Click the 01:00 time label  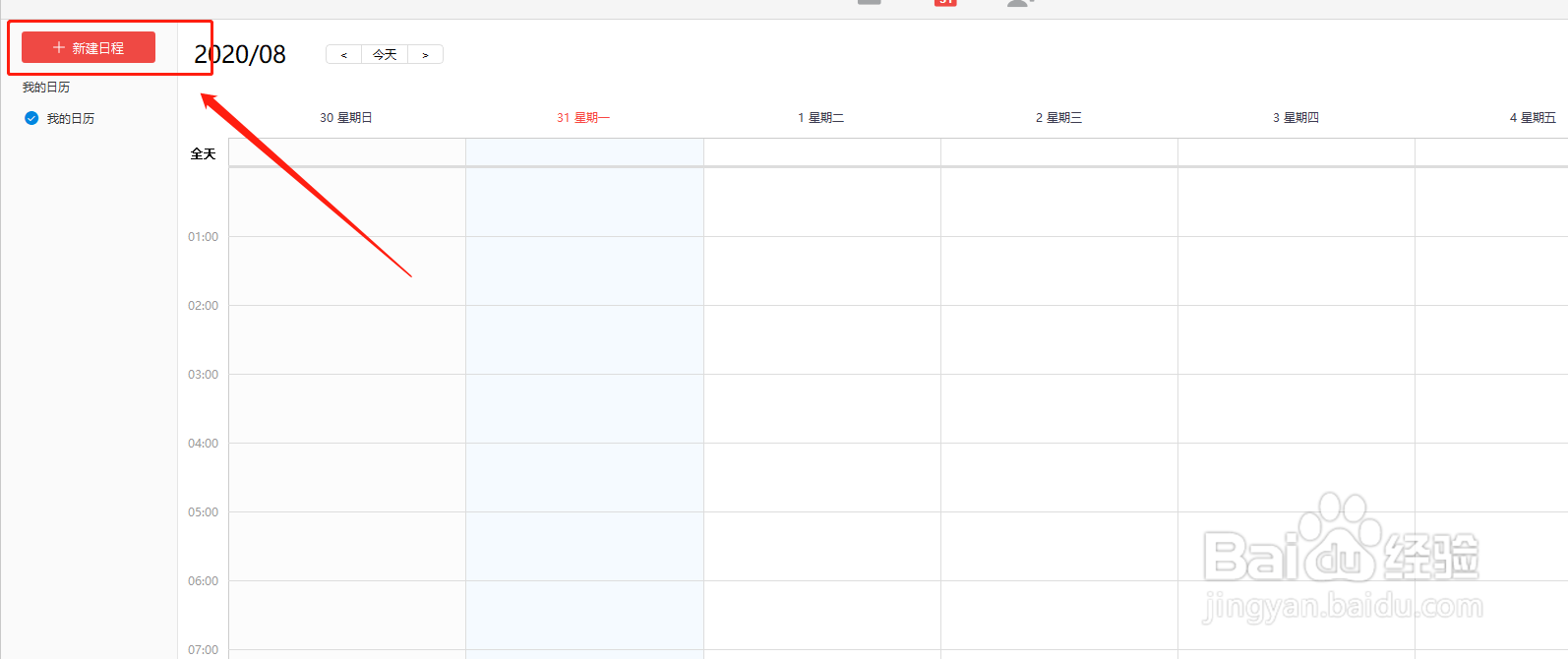[x=203, y=237]
